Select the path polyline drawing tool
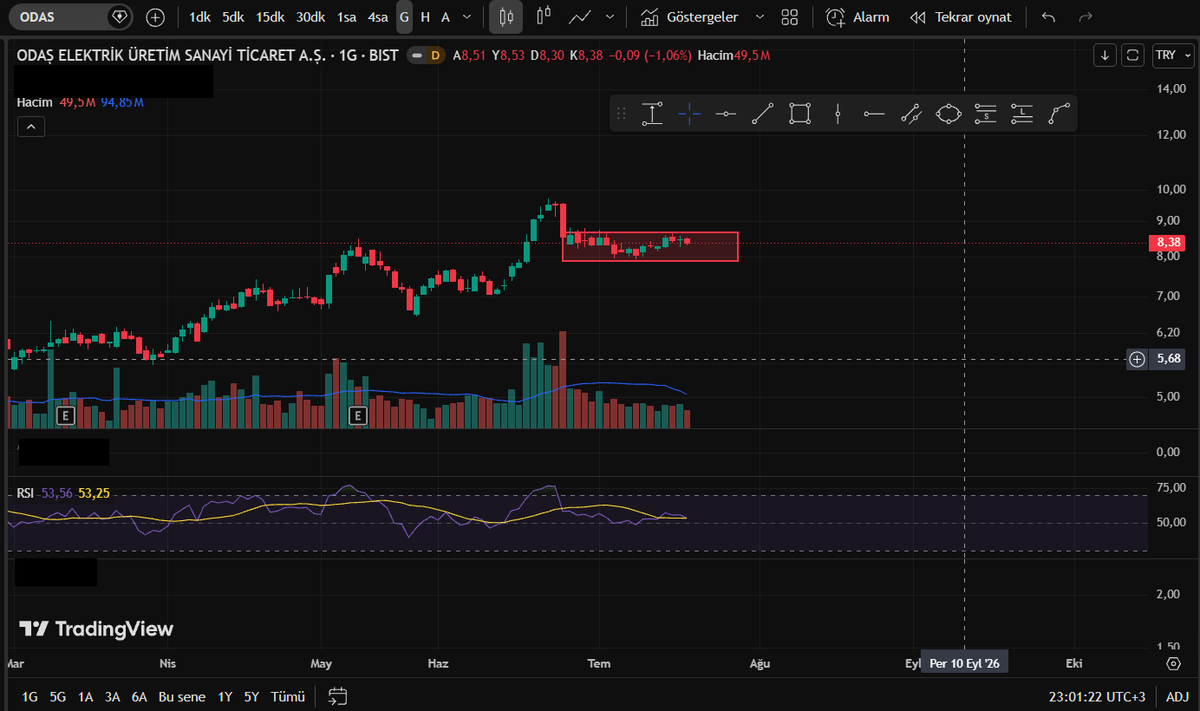 tap(1058, 114)
